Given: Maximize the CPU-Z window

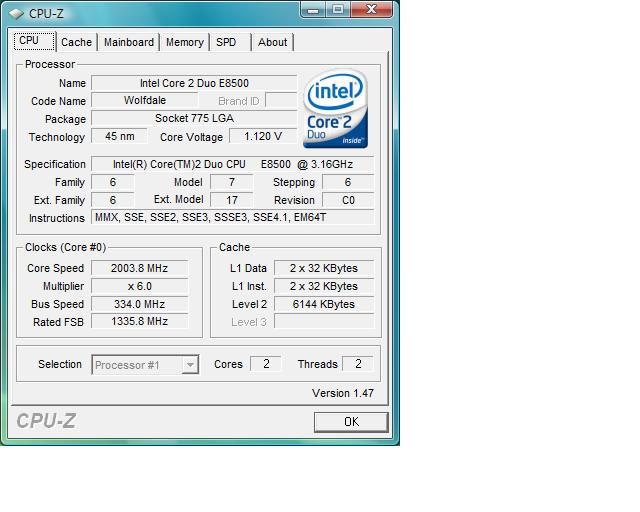Looking at the screenshot, I should tap(338, 9).
